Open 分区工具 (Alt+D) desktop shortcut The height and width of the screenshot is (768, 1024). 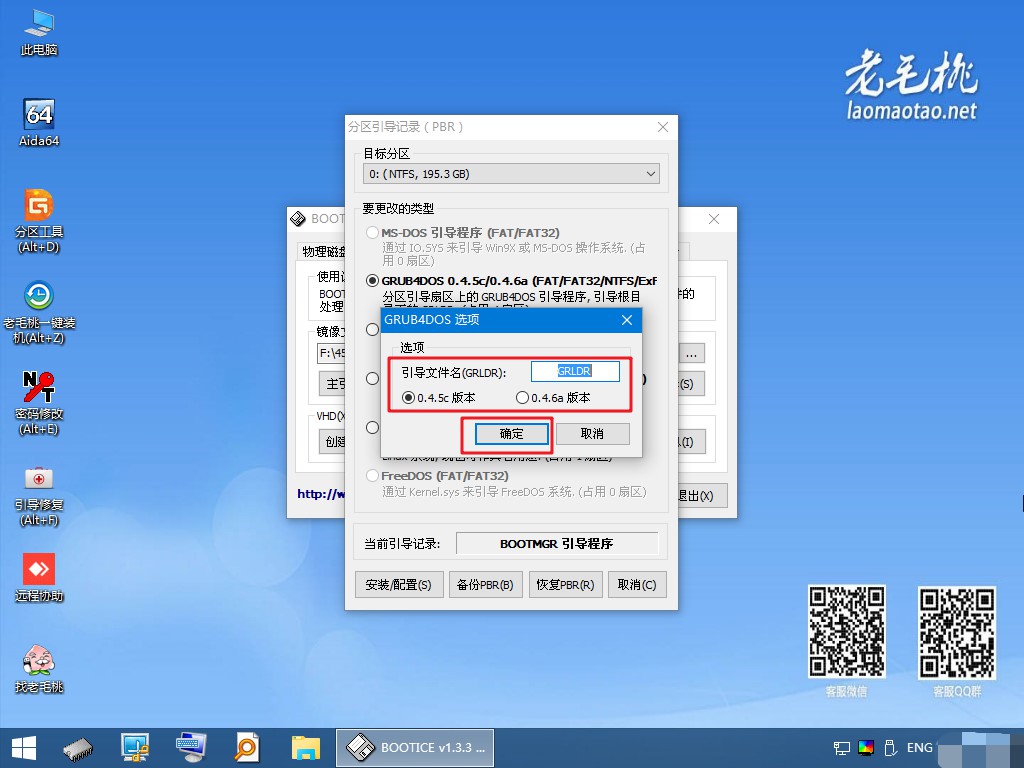click(x=39, y=221)
